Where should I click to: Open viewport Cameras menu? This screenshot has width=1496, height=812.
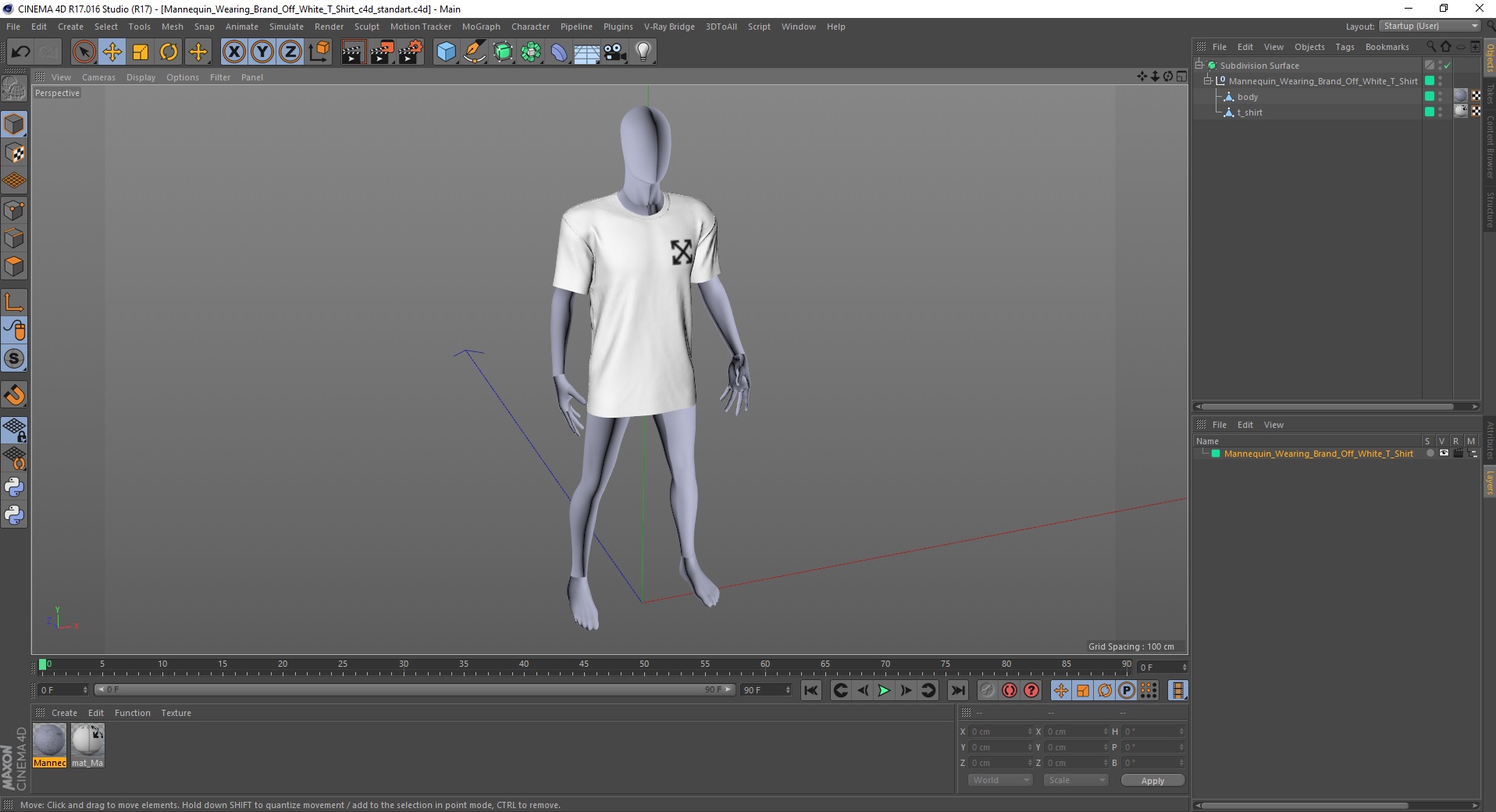[x=98, y=77]
